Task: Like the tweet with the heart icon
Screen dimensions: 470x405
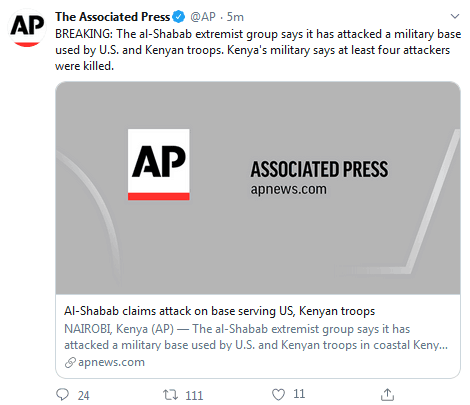Action: [278, 395]
